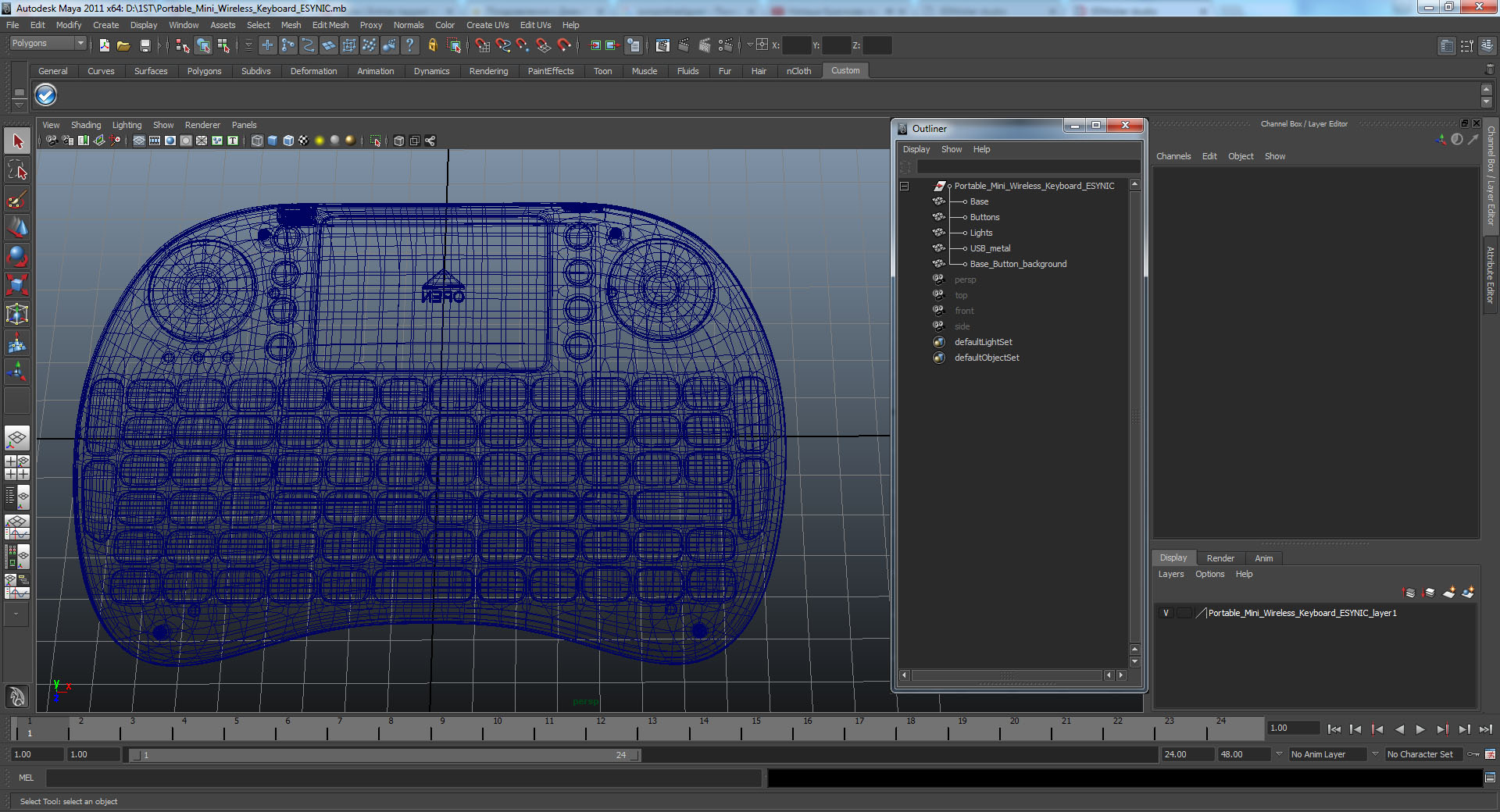The width and height of the screenshot is (1500, 812).
Task: Open the selection mask dropdown arrow in status line
Action: (x=249, y=45)
